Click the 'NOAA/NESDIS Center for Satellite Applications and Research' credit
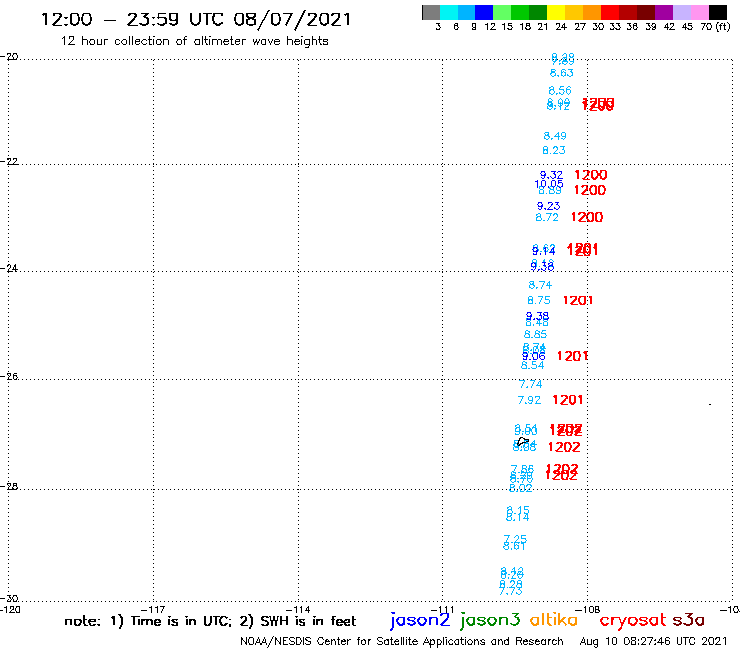 402,642
